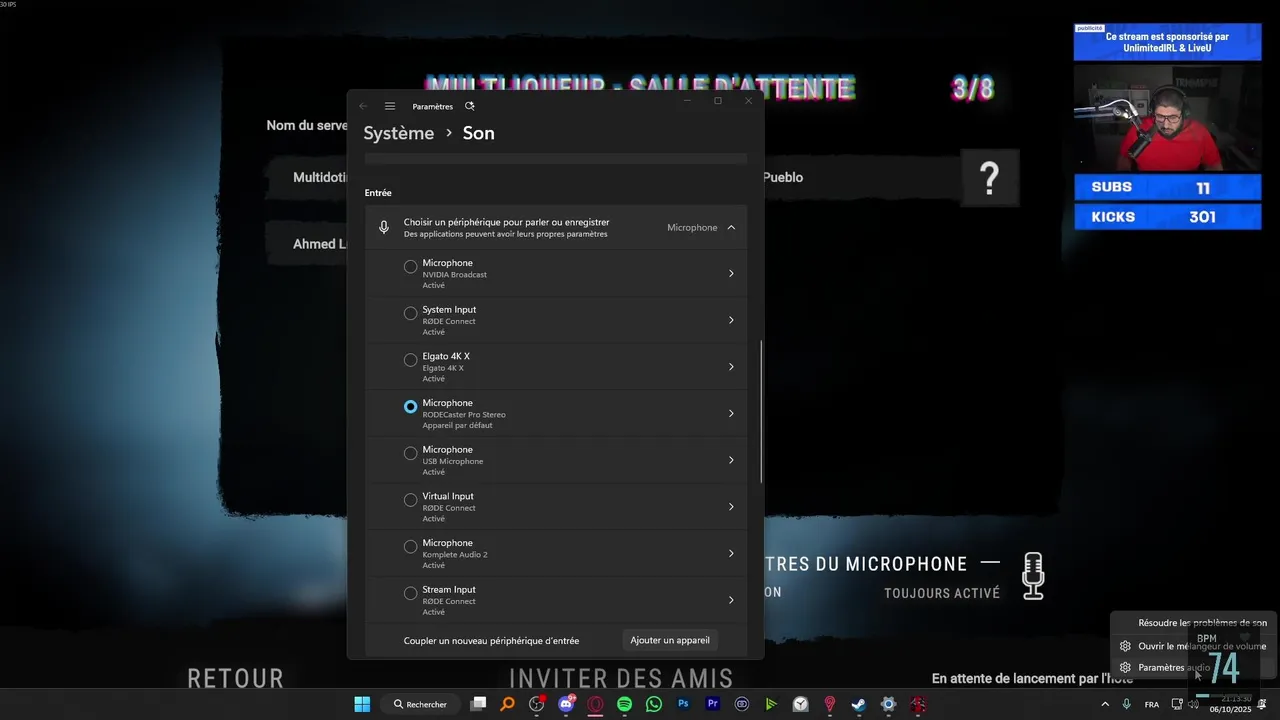This screenshot has width=1280, height=720.
Task: Open the clock app on the taskbar
Action: (801, 704)
